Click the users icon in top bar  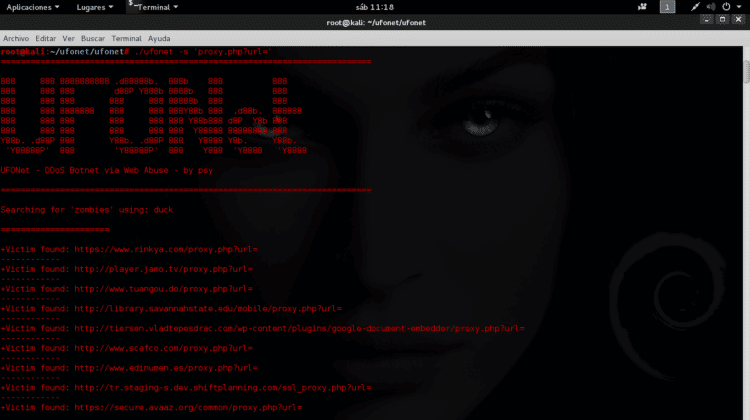(x=642, y=7)
